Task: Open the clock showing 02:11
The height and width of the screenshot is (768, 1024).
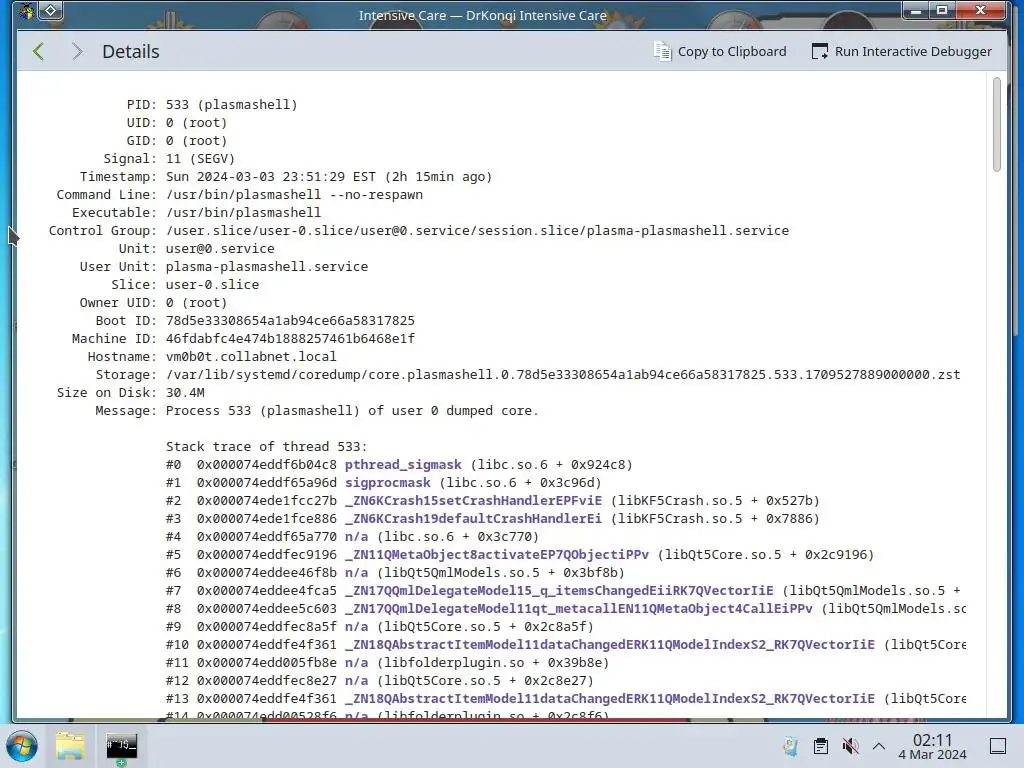Action: click(x=932, y=746)
